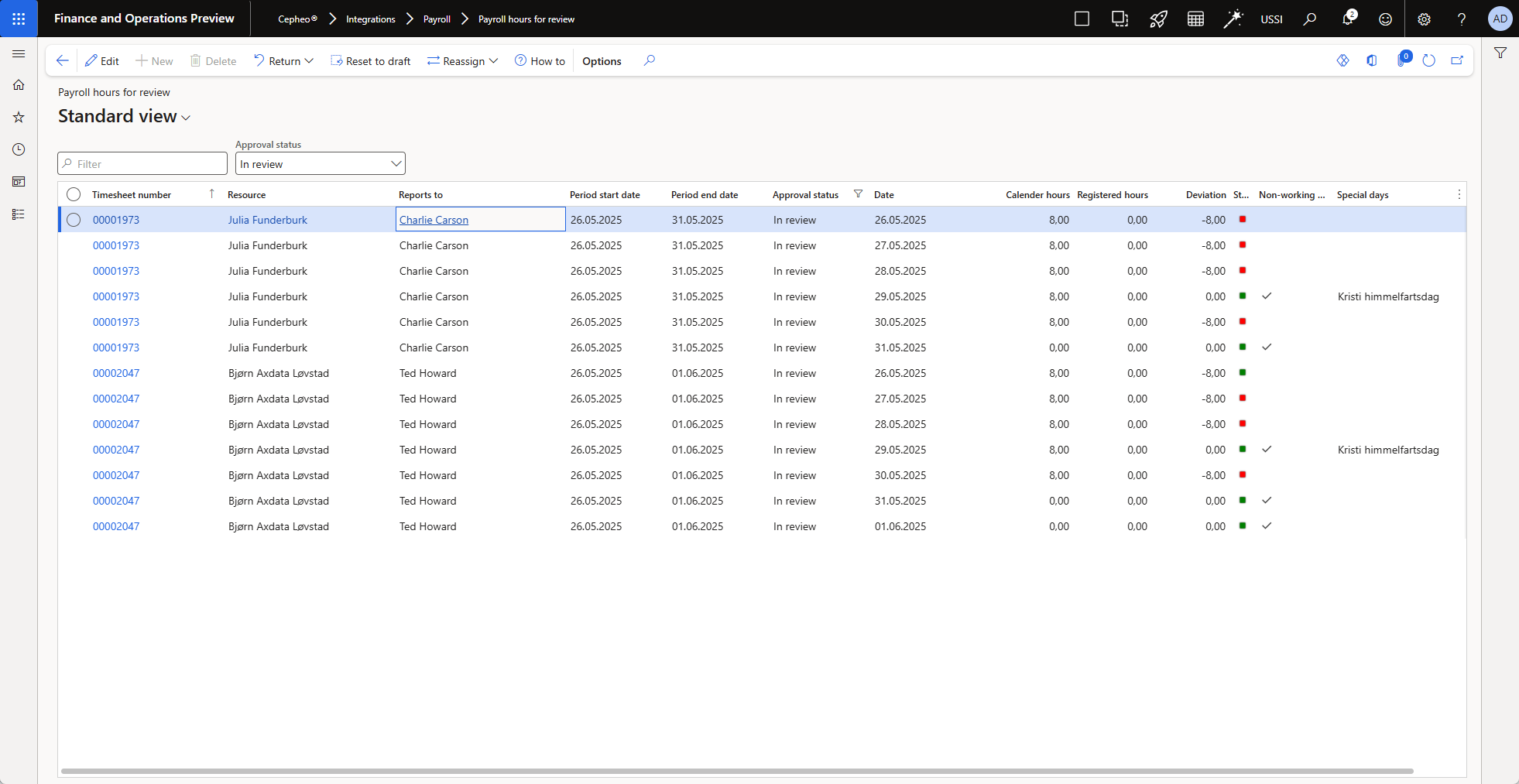
Task: Click the Approval status column filter icon
Action: [x=858, y=194]
